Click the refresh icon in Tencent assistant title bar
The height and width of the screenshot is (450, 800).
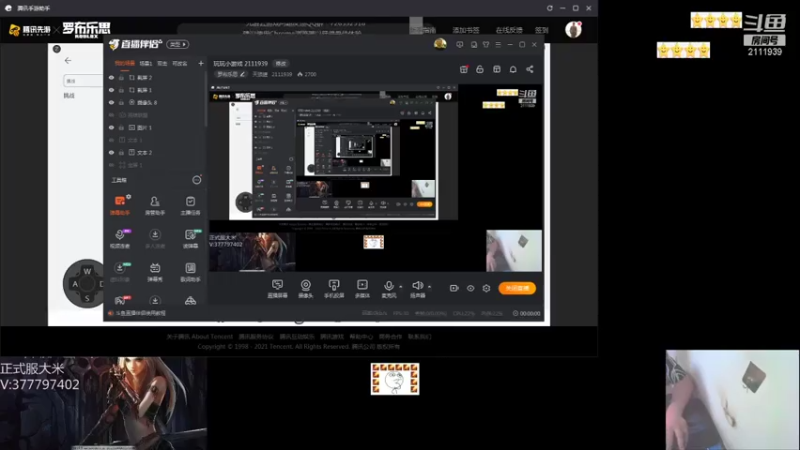pyautogui.click(x=549, y=8)
